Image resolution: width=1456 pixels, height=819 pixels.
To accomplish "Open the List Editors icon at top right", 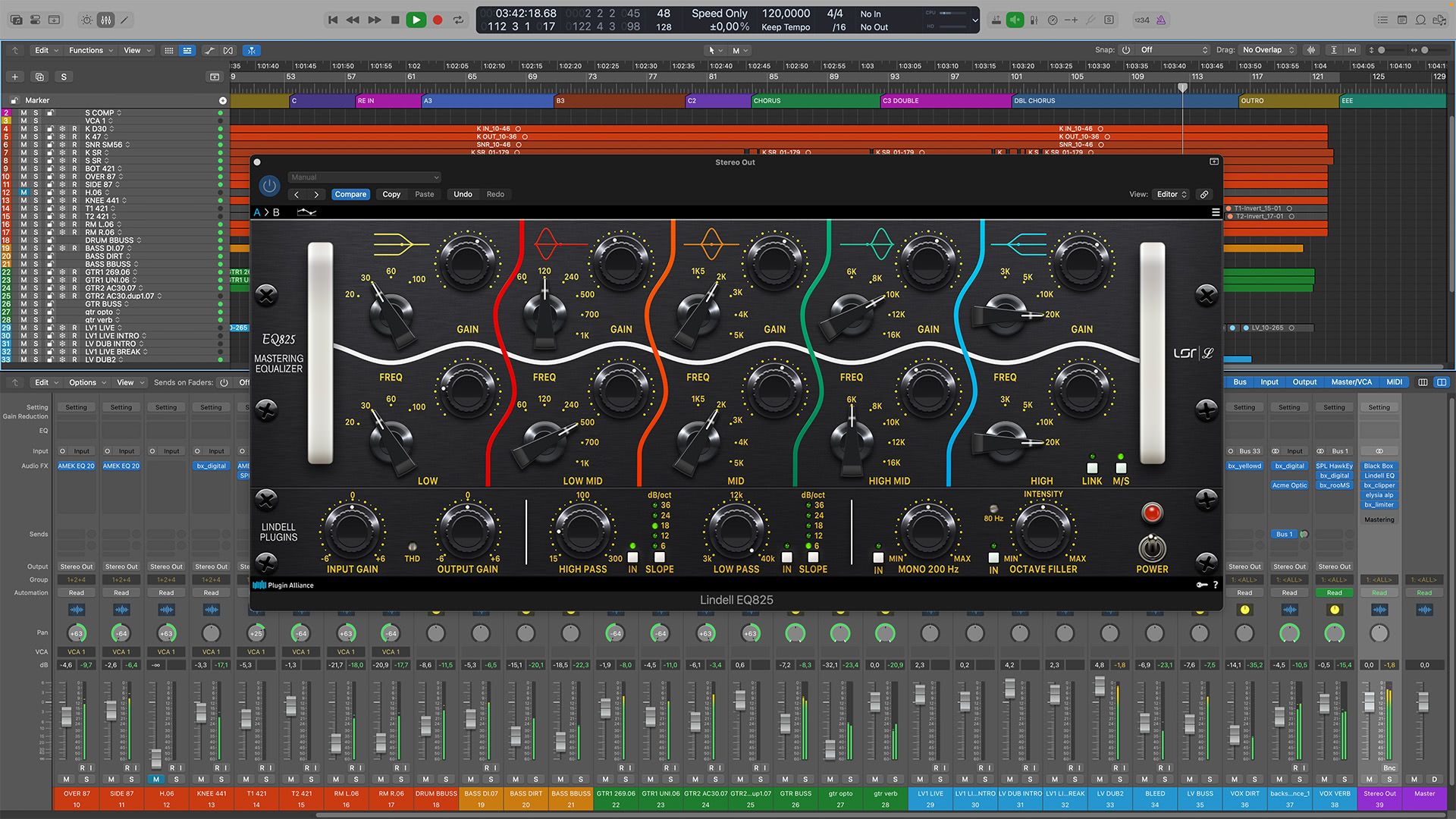I will (x=1382, y=20).
